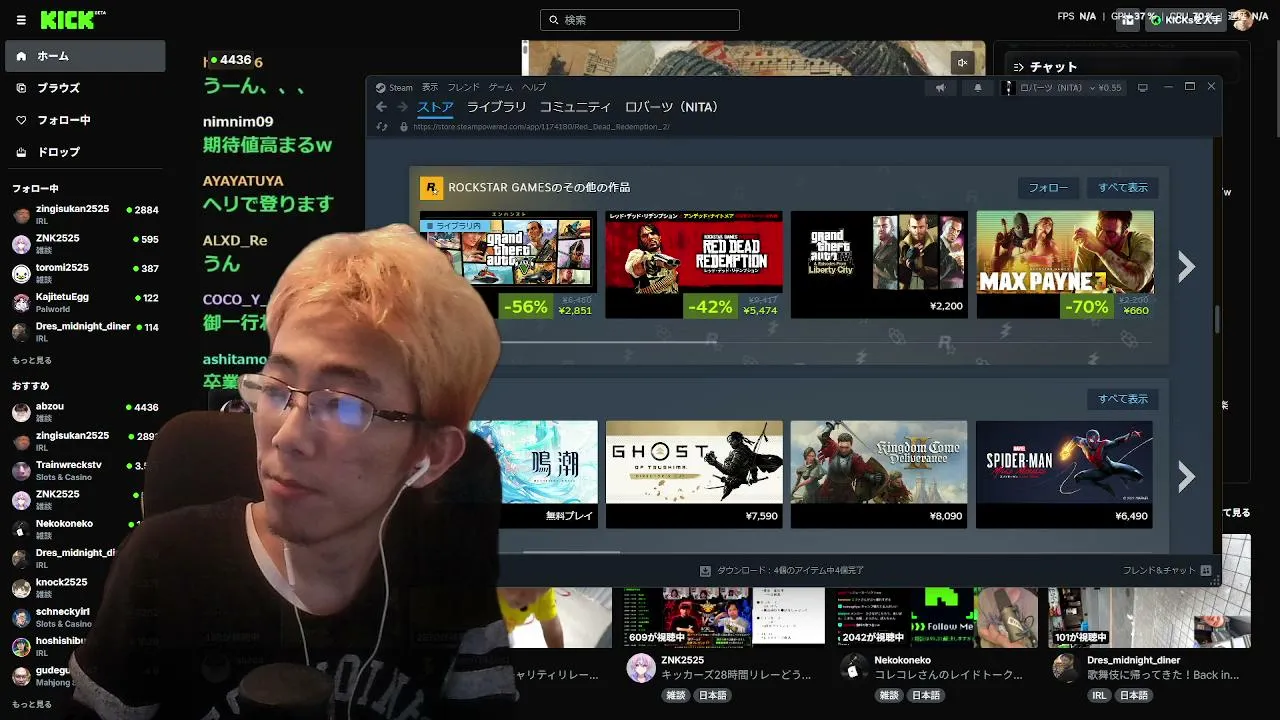Click the Kick 検索 search field
Screen dimensions: 1280x720
click(640, 20)
